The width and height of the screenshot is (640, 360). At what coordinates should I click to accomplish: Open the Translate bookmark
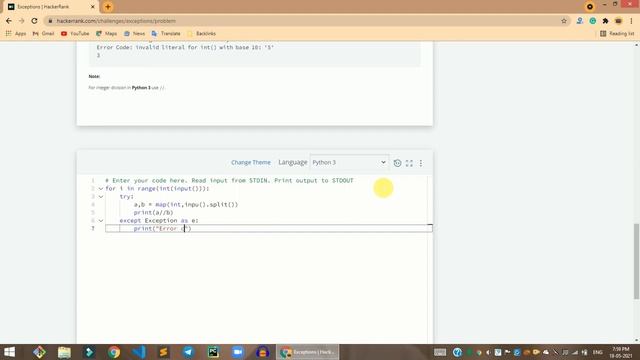pyautogui.click(x=166, y=33)
